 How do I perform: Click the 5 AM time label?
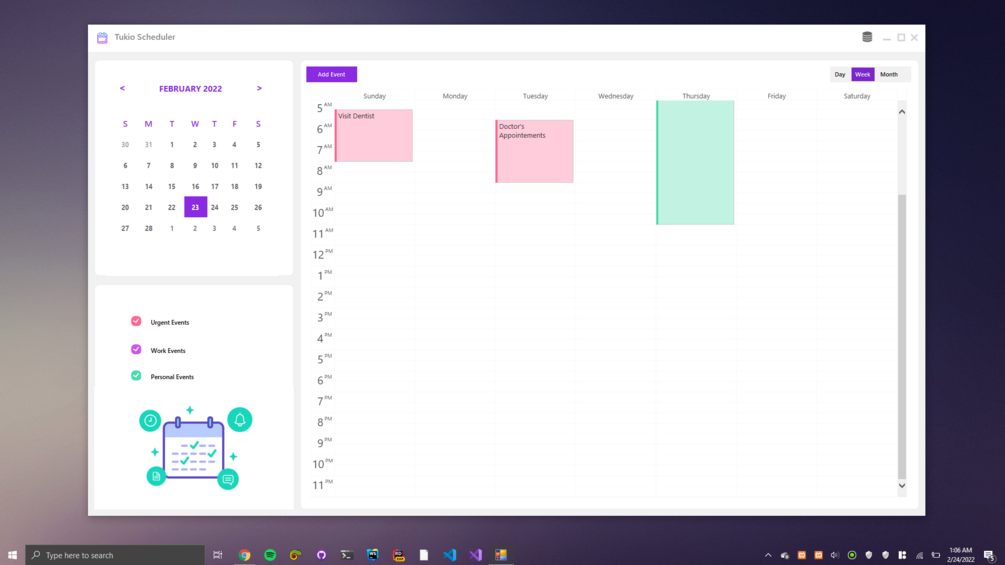pyautogui.click(x=324, y=108)
